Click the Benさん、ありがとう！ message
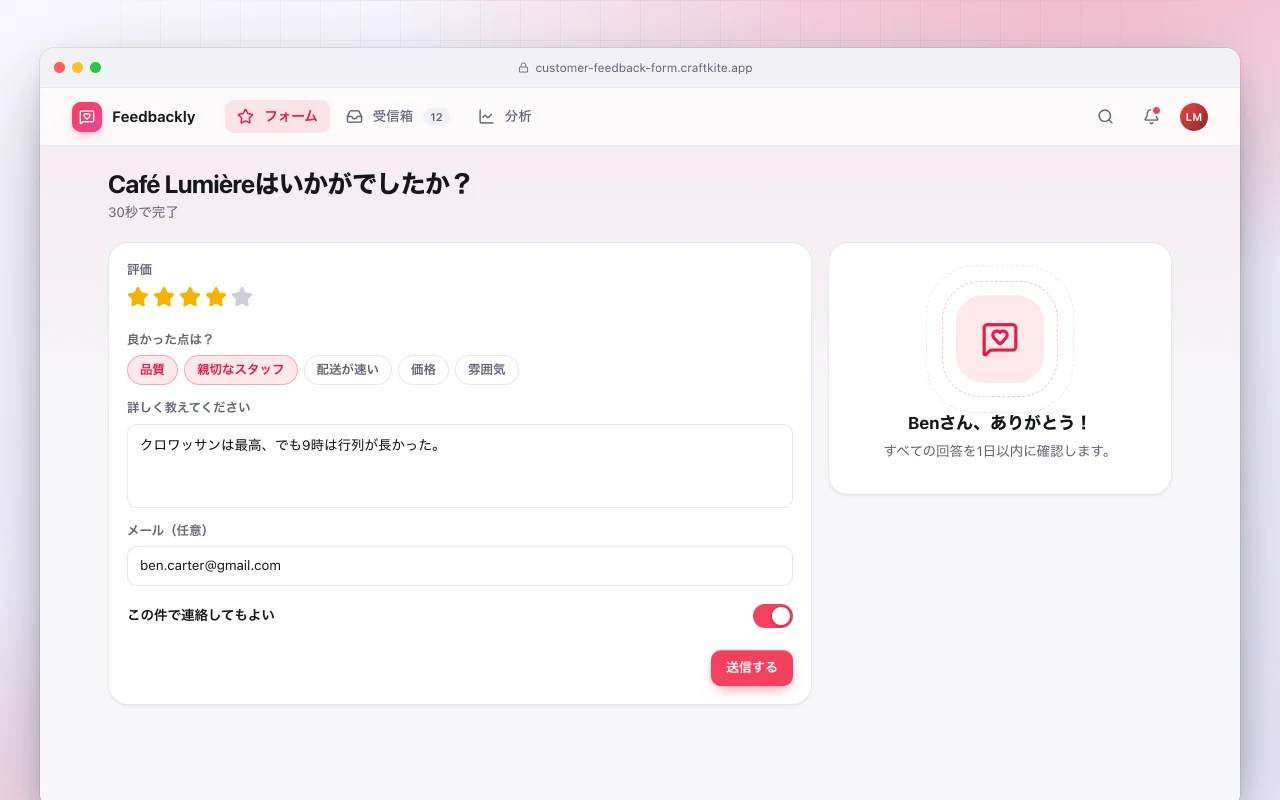Viewport: 1280px width, 800px height. click(1000, 423)
